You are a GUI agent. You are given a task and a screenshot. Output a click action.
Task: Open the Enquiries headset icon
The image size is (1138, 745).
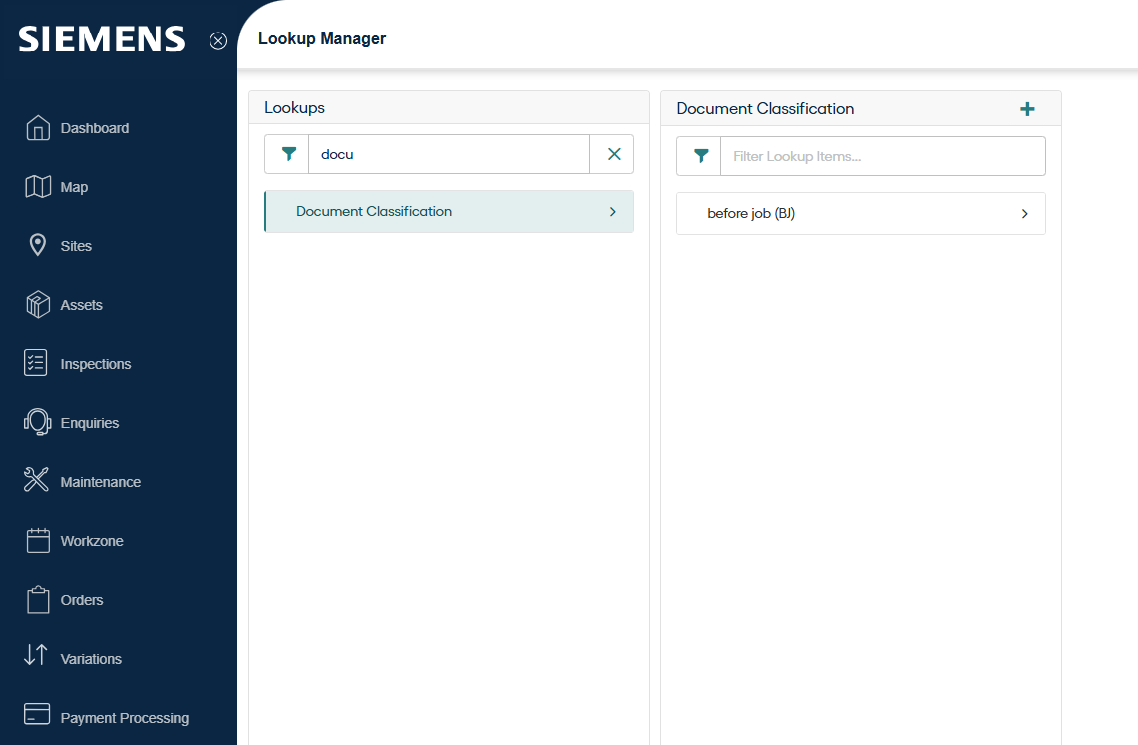coord(38,422)
